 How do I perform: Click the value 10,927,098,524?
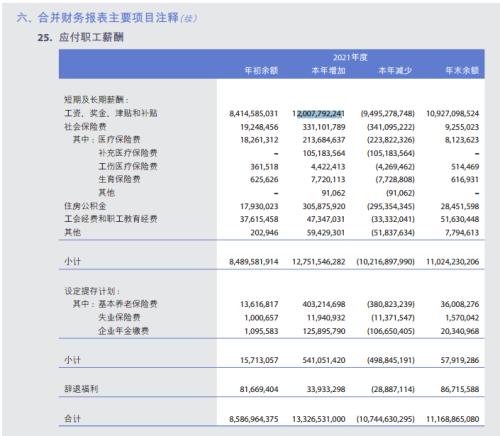[x=453, y=114]
